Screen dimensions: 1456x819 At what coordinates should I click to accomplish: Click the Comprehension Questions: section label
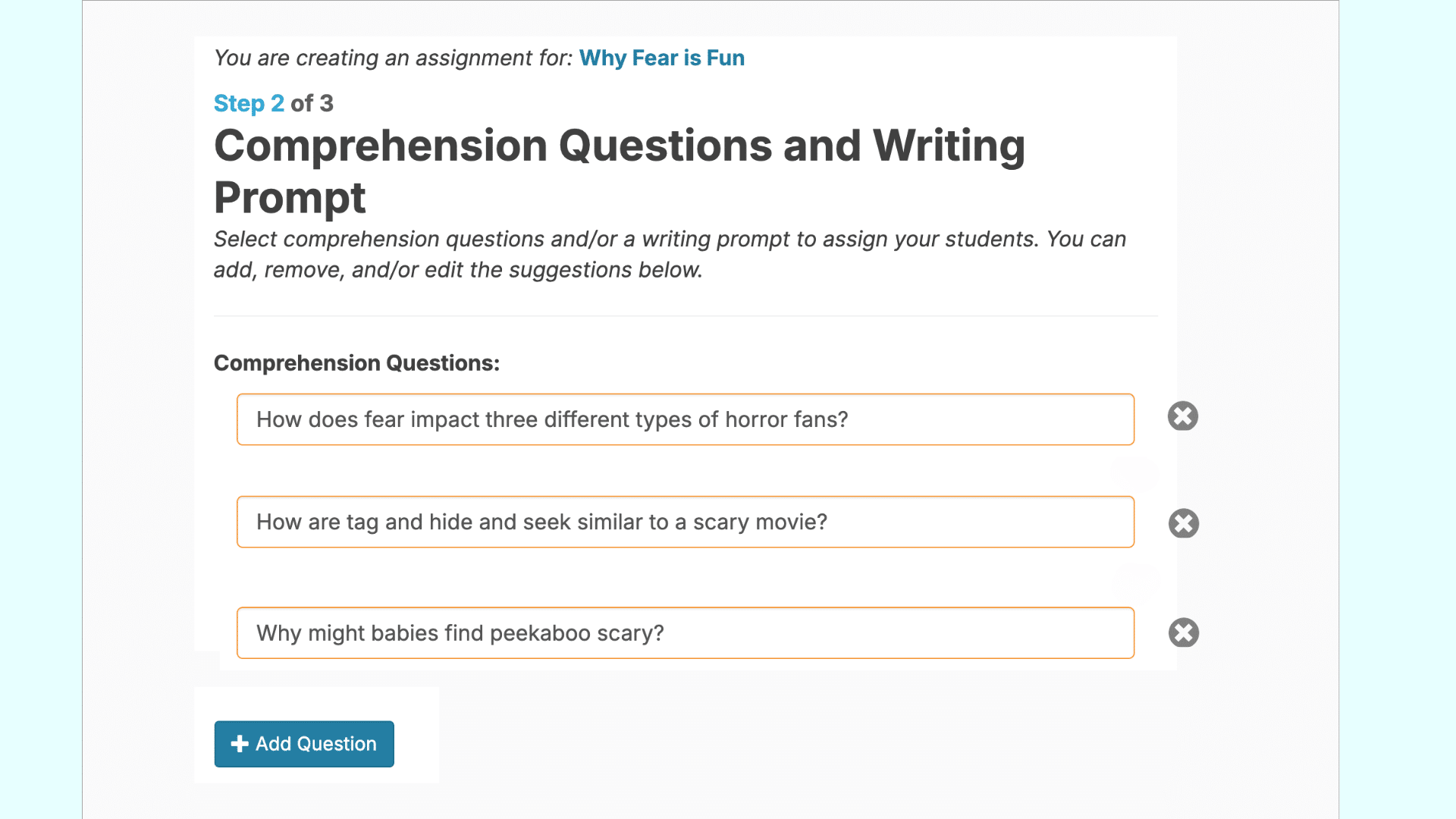pos(356,363)
